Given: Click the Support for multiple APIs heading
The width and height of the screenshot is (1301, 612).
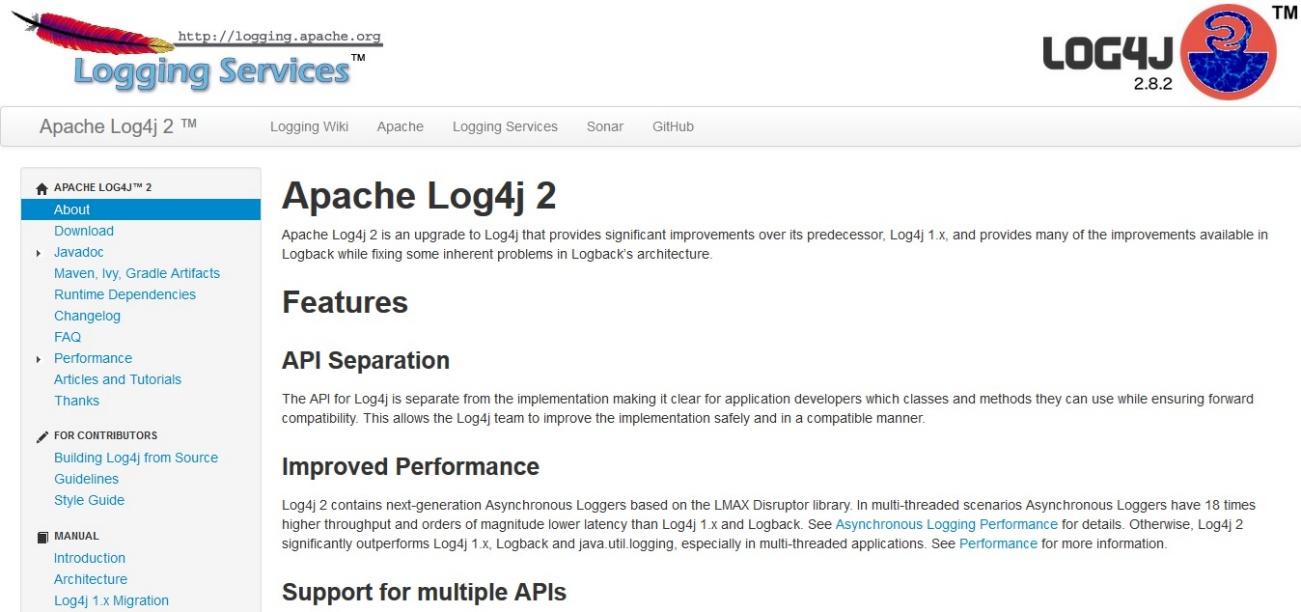Looking at the screenshot, I should pyautogui.click(x=424, y=593).
